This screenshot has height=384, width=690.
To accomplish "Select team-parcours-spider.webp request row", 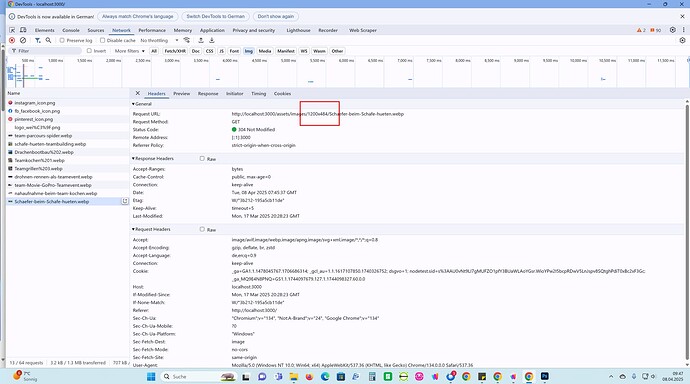I will [x=68, y=136].
